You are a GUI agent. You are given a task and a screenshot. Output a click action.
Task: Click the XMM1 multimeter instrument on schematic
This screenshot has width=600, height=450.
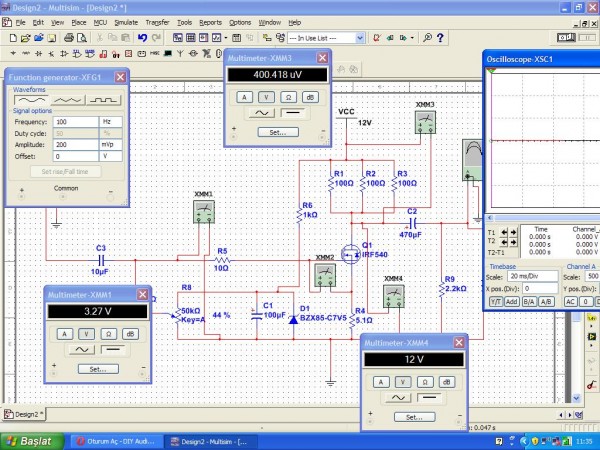click(204, 211)
